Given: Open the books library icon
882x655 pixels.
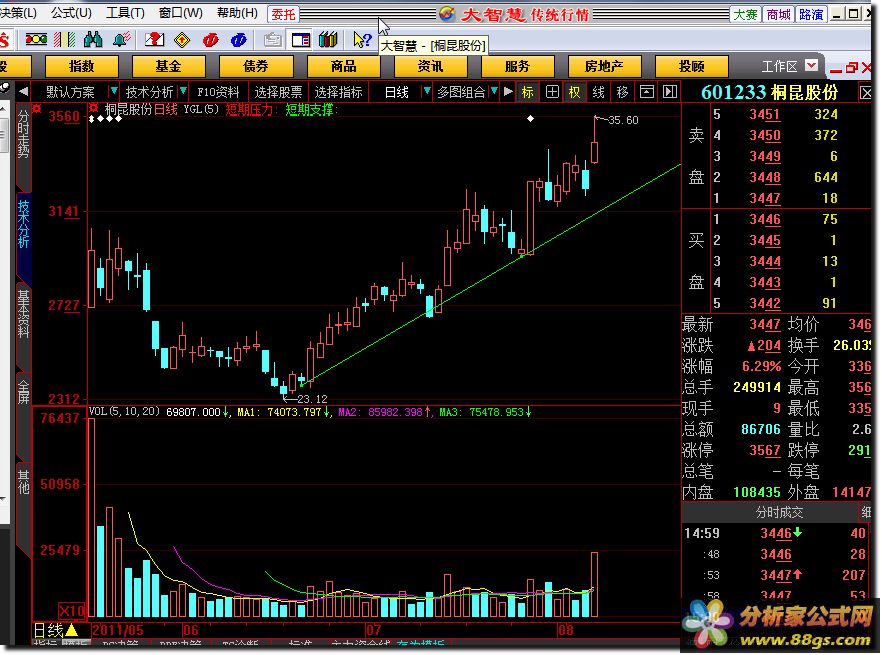Looking at the screenshot, I should pos(328,40).
